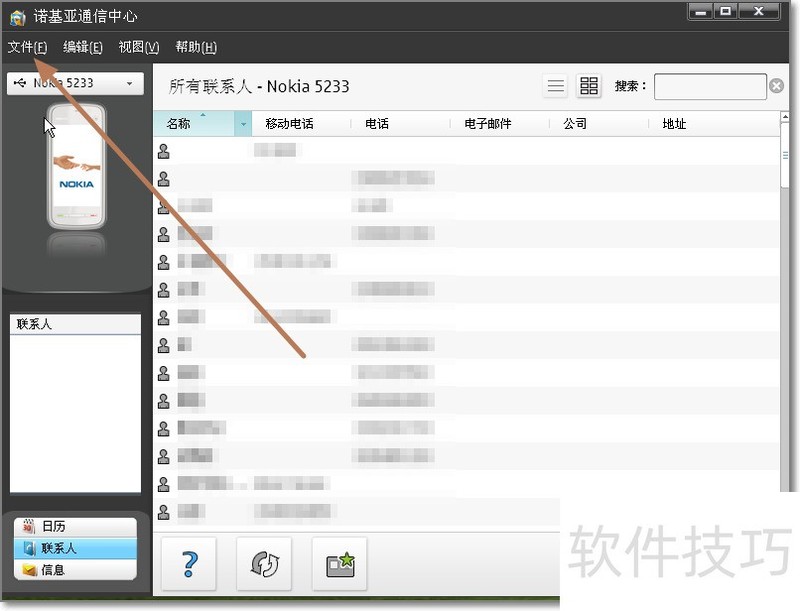Select the second contact's person icon

click(164, 179)
